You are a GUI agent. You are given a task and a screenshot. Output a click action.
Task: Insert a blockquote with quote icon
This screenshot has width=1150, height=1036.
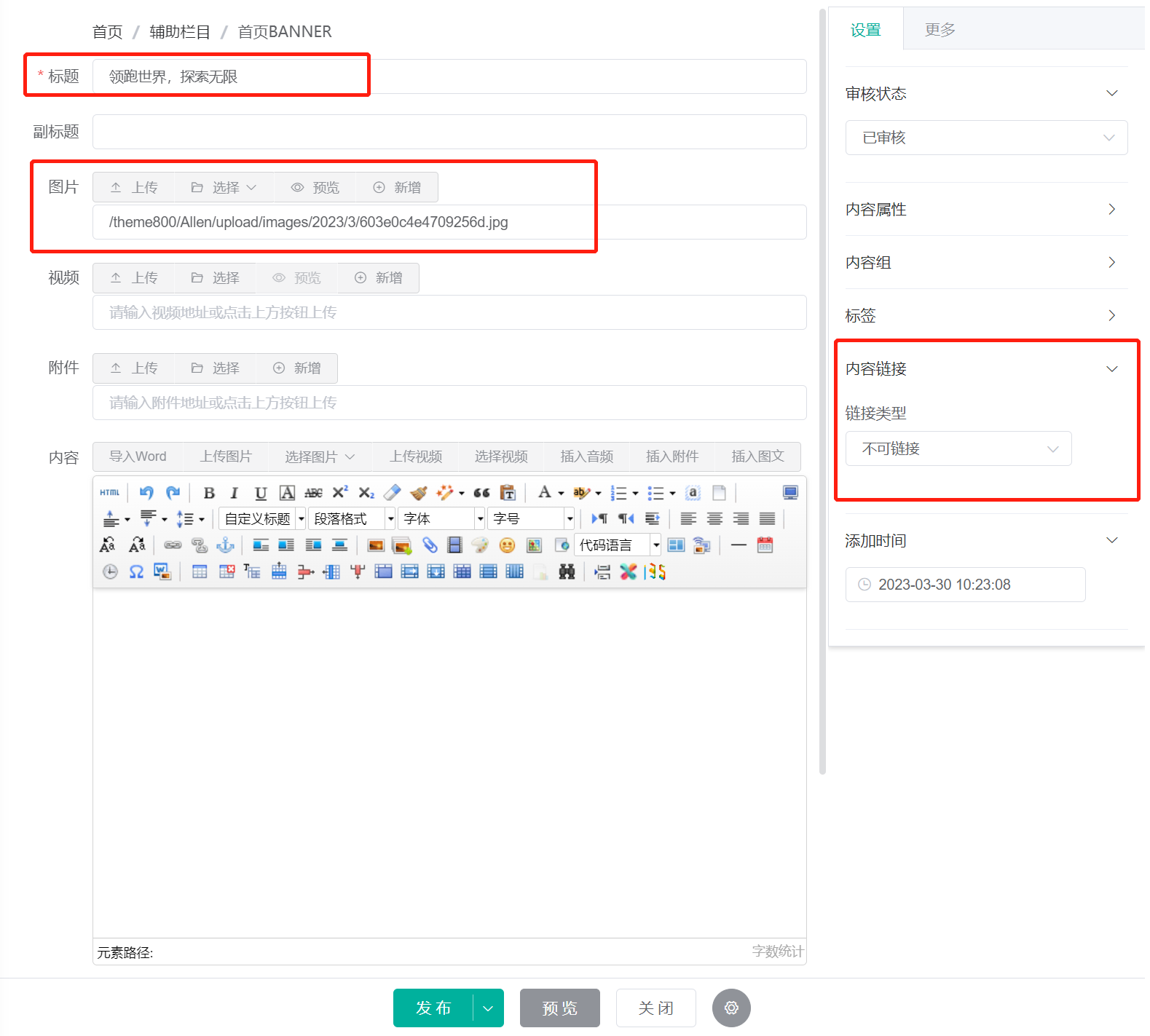pos(481,493)
